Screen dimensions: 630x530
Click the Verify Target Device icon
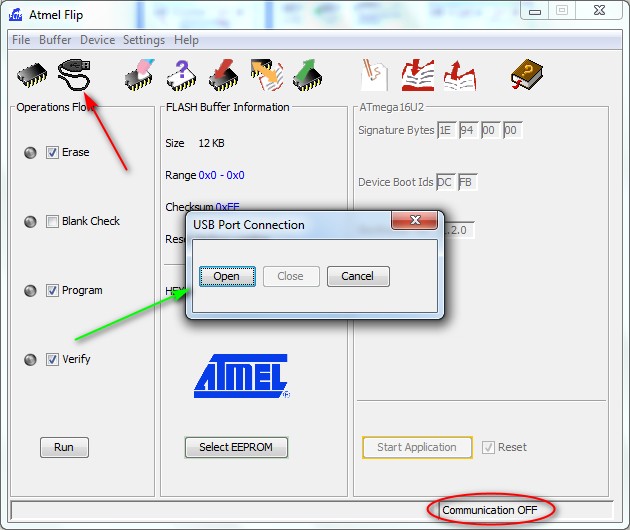point(266,75)
